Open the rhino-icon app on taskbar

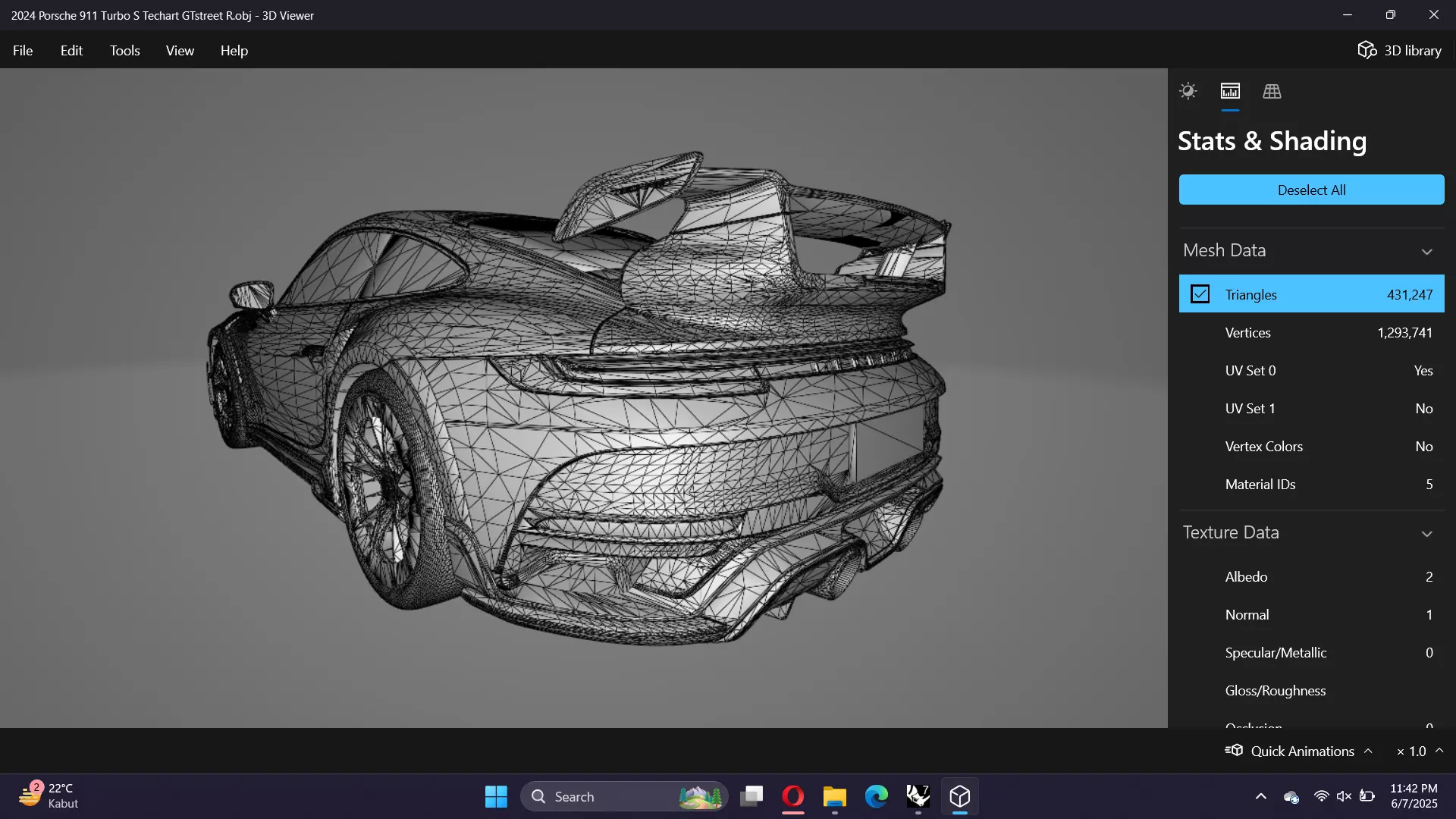pyautogui.click(x=918, y=796)
